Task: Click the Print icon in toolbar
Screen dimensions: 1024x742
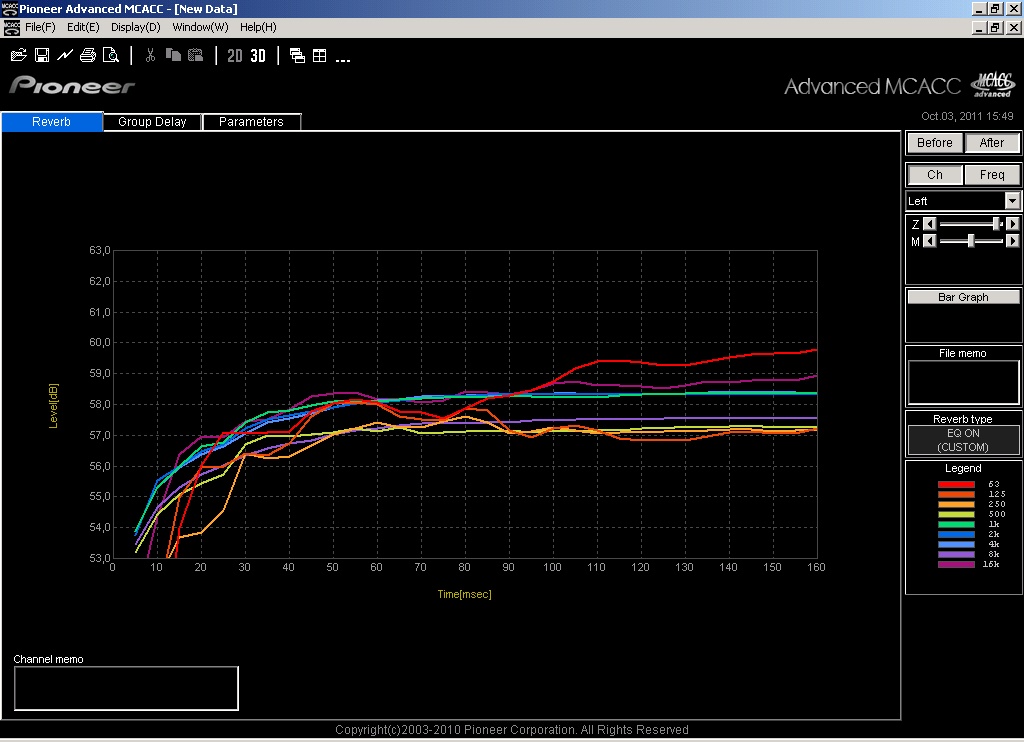Action: (88, 55)
